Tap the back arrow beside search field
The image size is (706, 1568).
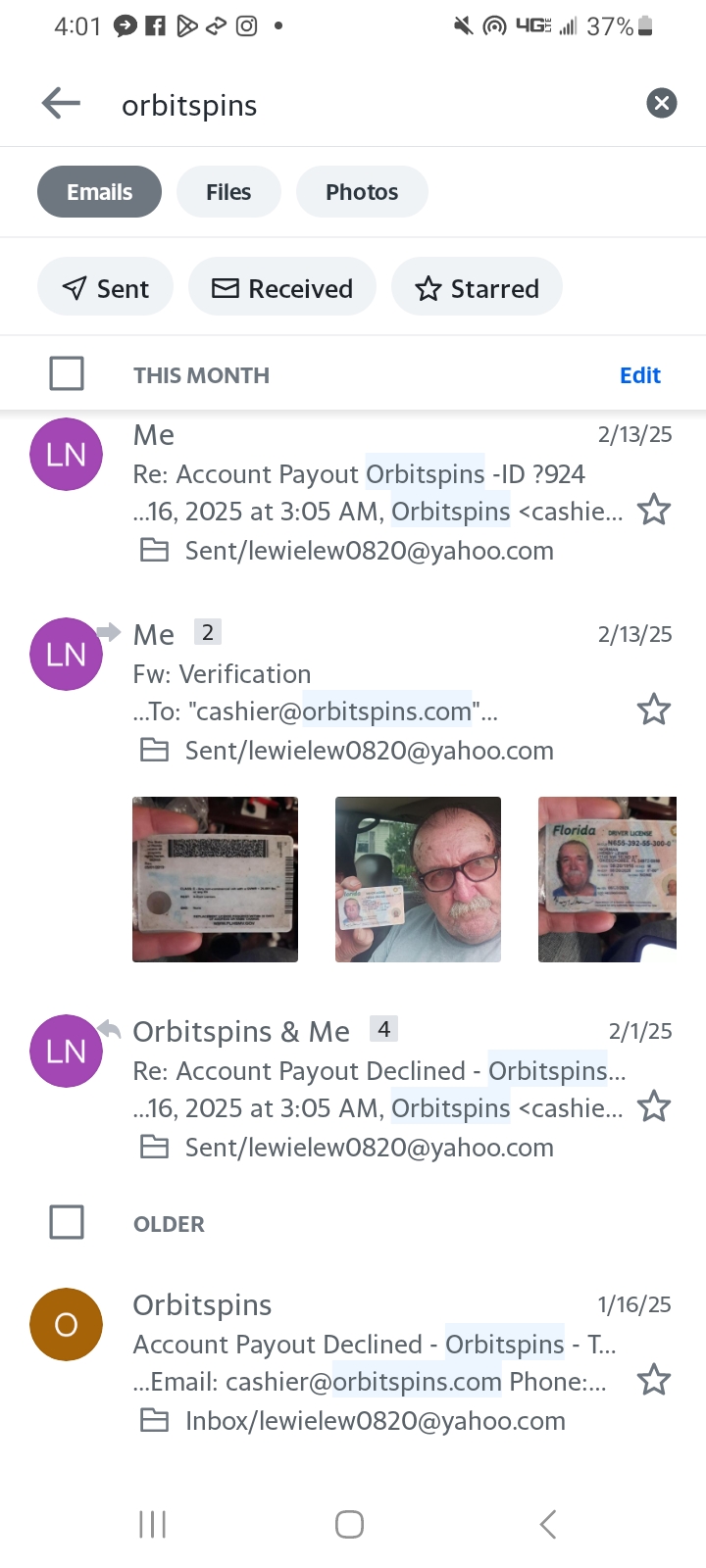coord(61,103)
